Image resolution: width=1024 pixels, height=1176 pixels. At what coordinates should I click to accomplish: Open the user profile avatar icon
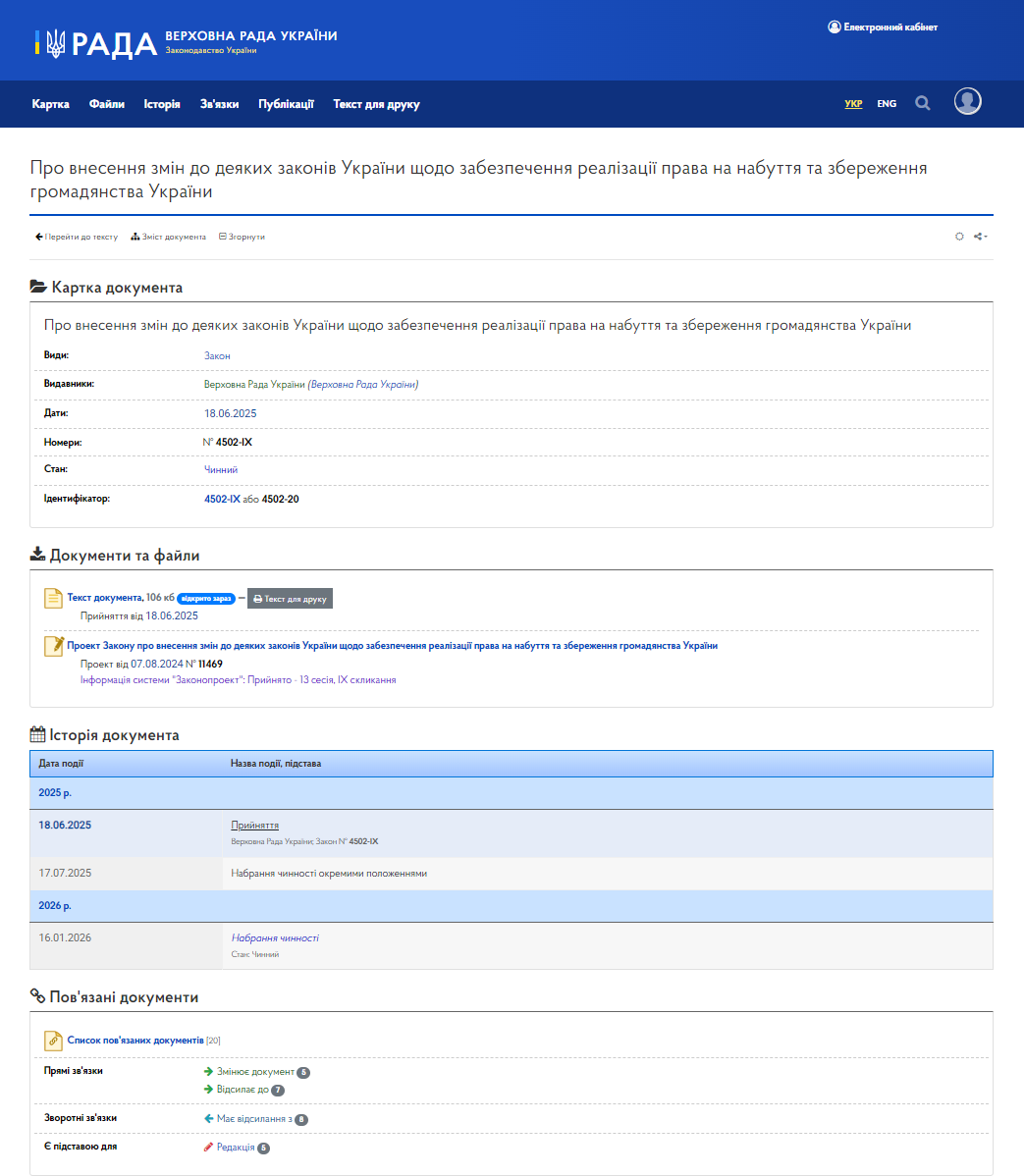[967, 102]
